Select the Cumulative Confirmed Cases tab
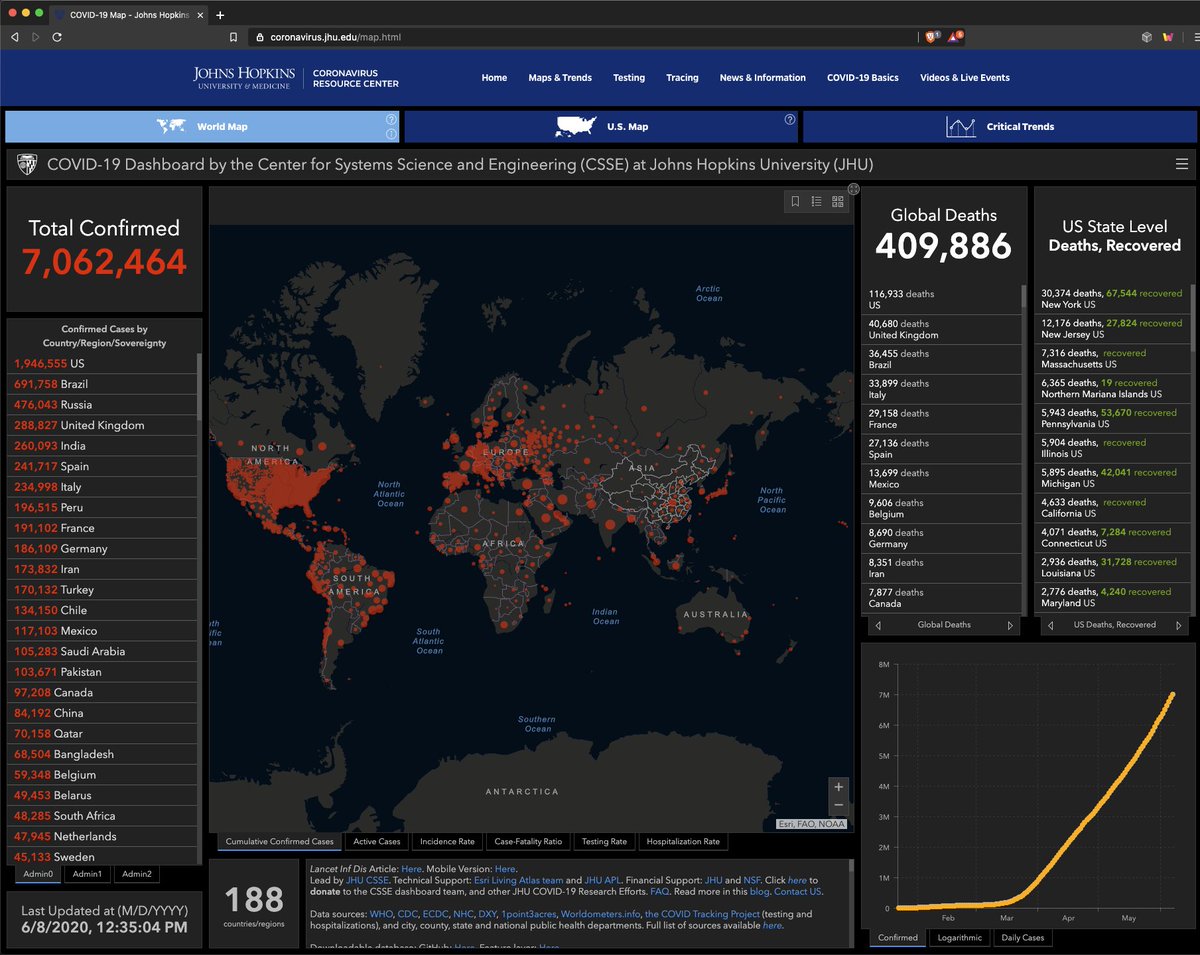 279,842
